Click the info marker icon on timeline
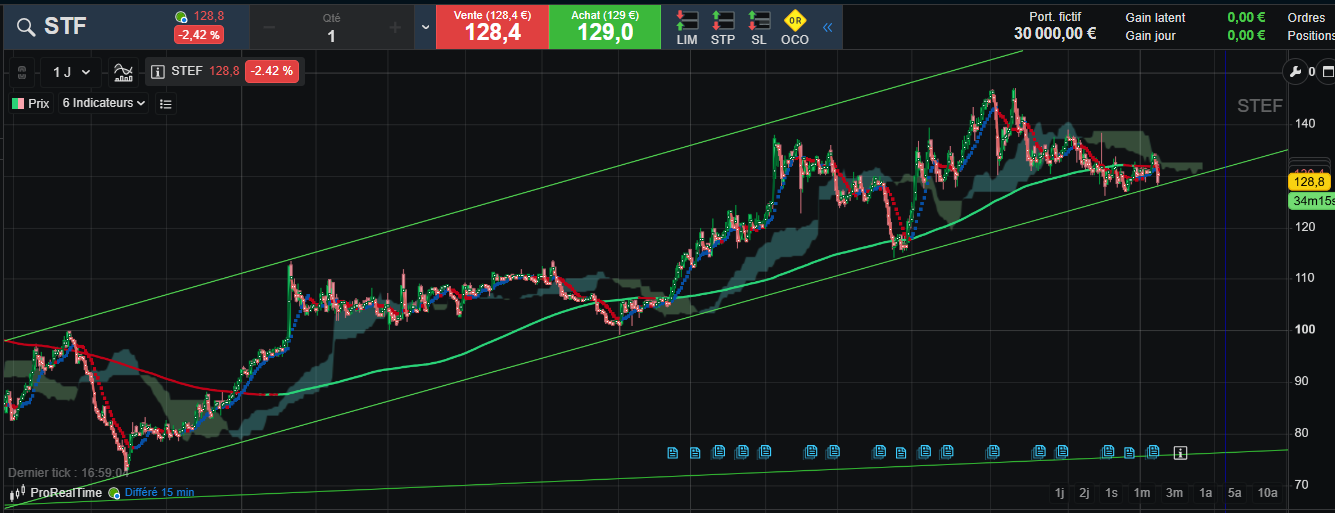This screenshot has width=1335, height=513. 1180,453
